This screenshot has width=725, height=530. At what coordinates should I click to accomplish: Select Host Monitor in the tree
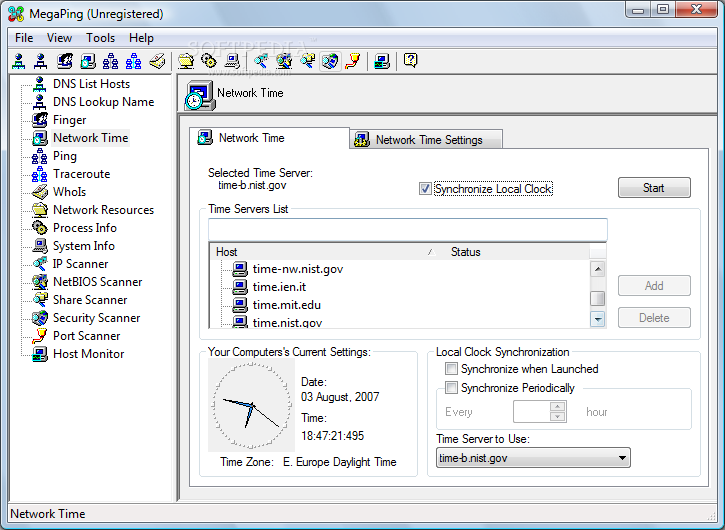(x=88, y=354)
